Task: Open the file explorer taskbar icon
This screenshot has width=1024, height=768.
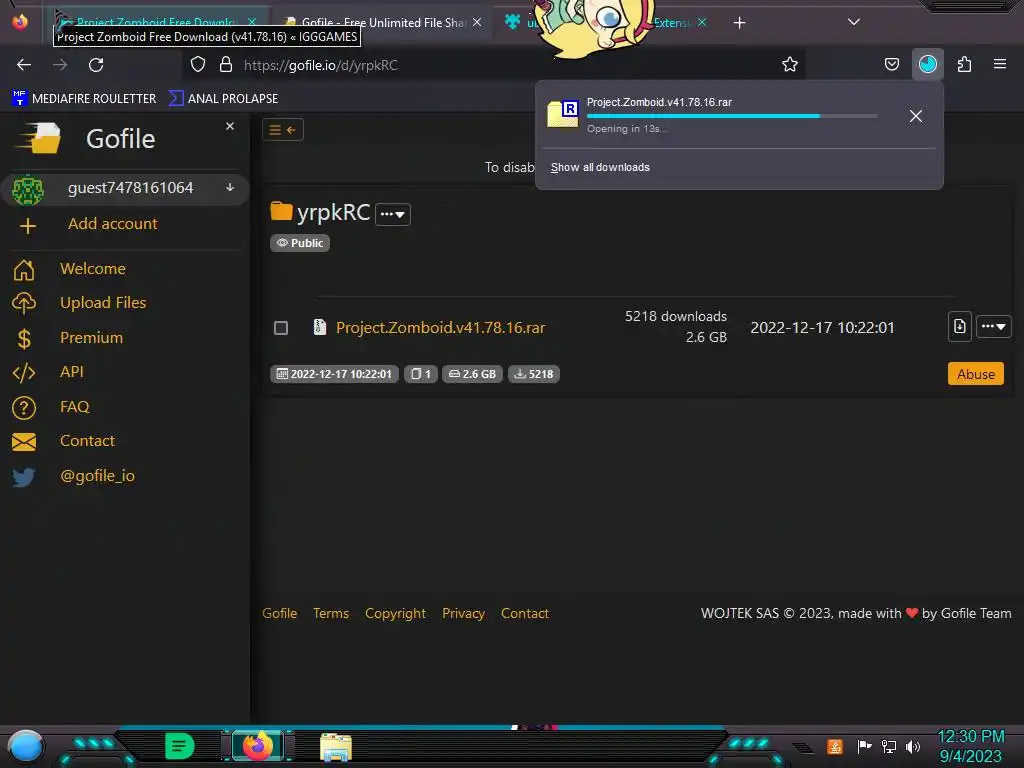Action: pos(336,746)
